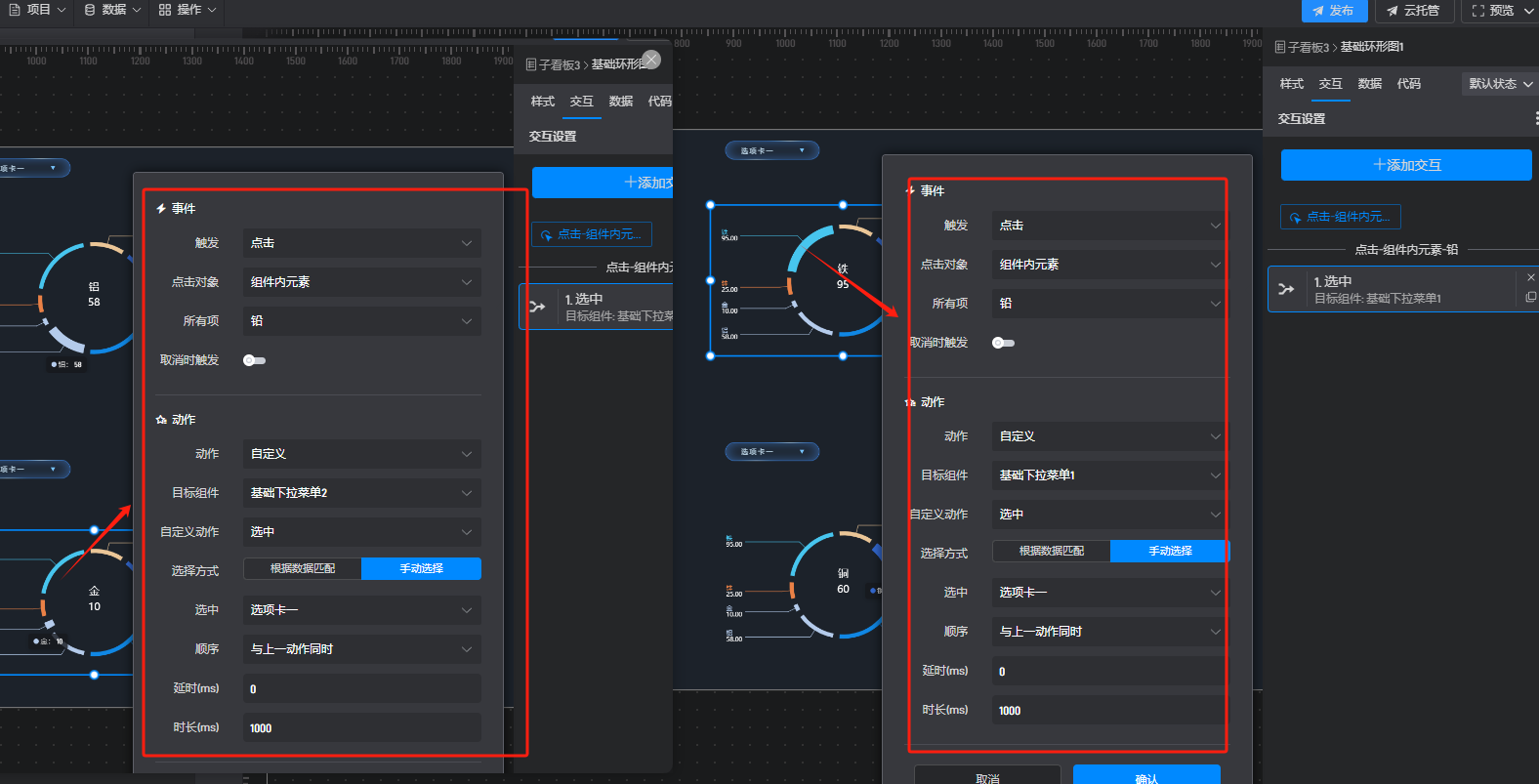
Task: Open the interaction item 目标组件: 基础下拉菜单1
Action: point(1402,289)
